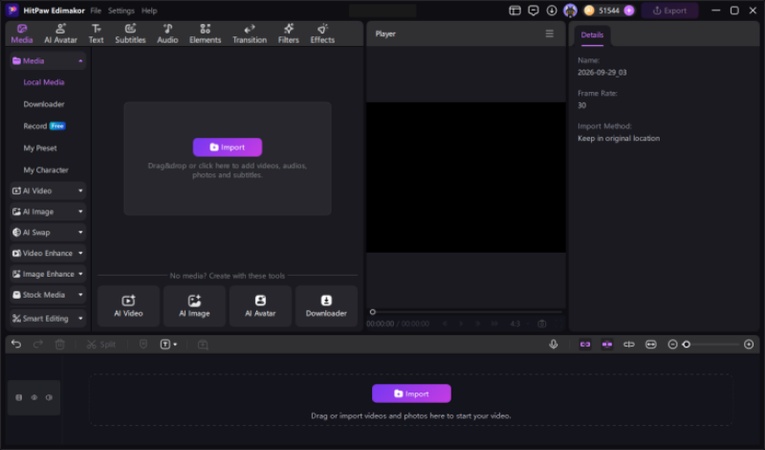Screen dimensions: 765x450
Task: Select the Details tab
Action: pos(592,35)
